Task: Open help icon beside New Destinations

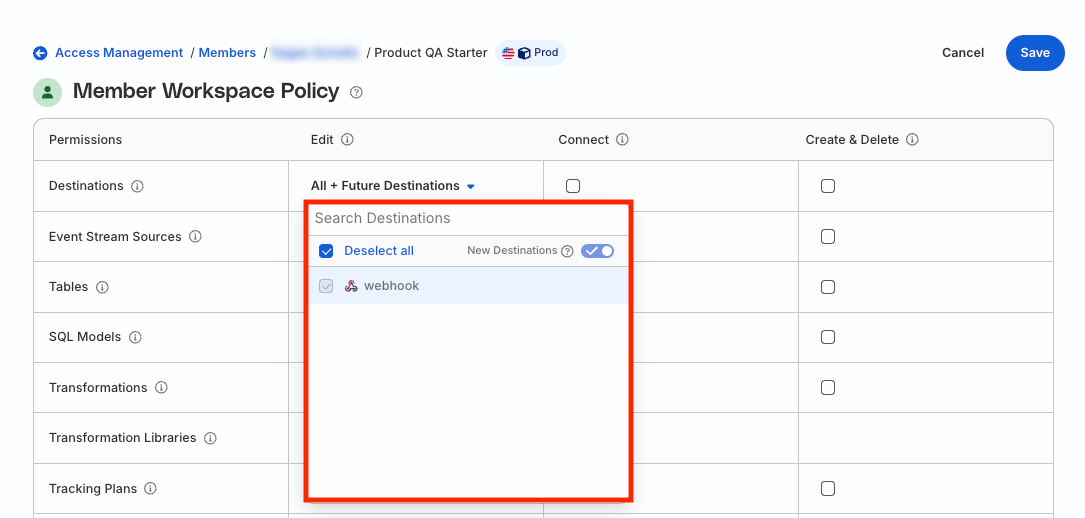Action: (567, 251)
